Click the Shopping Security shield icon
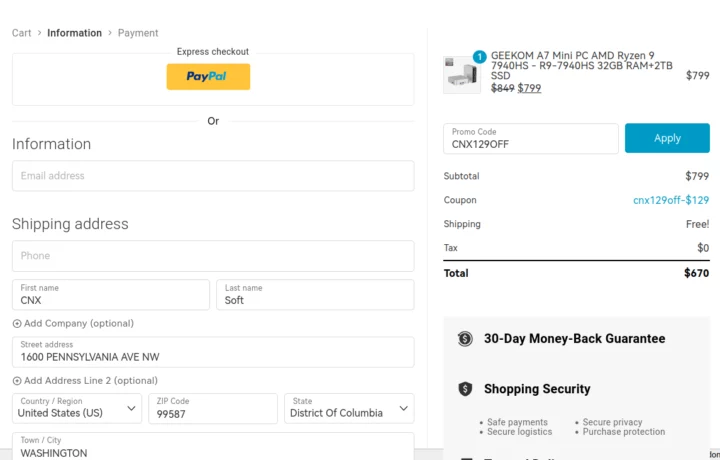This screenshot has height=460, width=720. coord(465,389)
